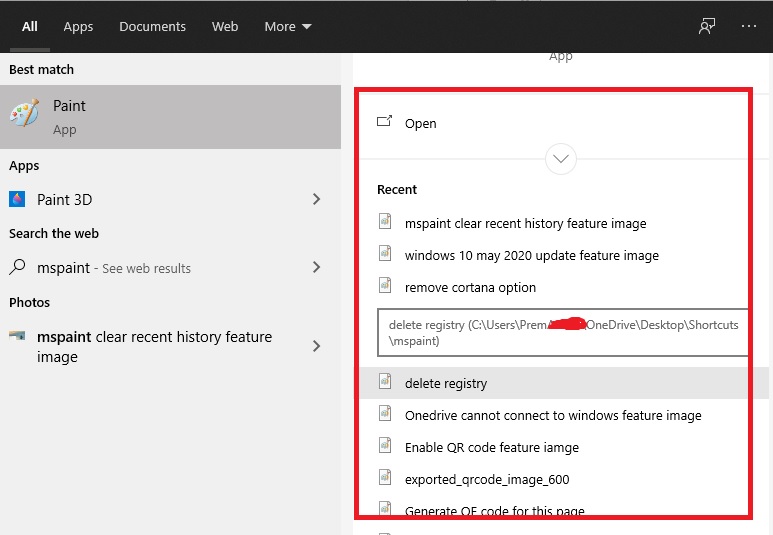Switch to the All search tab
The width and height of the screenshot is (773, 535).
(30, 27)
